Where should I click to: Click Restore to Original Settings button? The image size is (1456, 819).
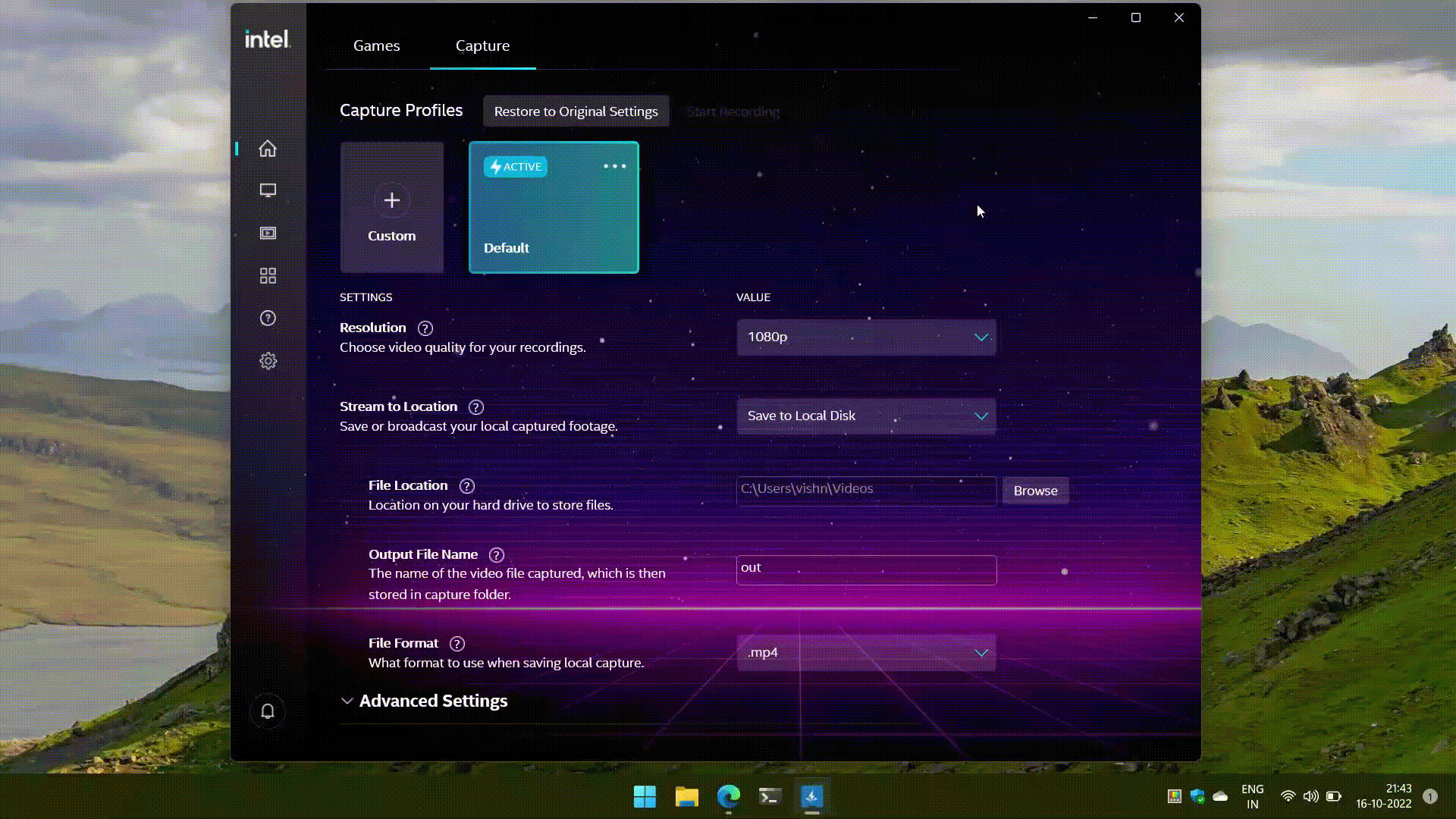pos(576,111)
